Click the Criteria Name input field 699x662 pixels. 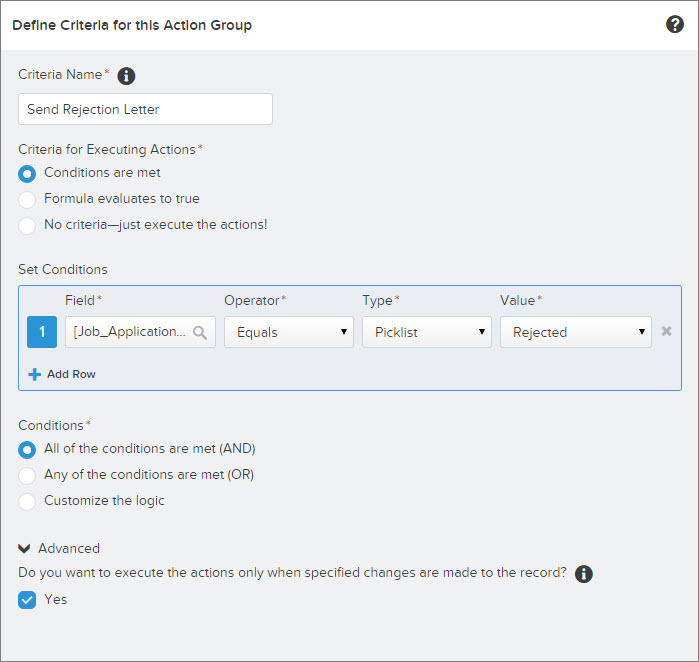(145, 109)
